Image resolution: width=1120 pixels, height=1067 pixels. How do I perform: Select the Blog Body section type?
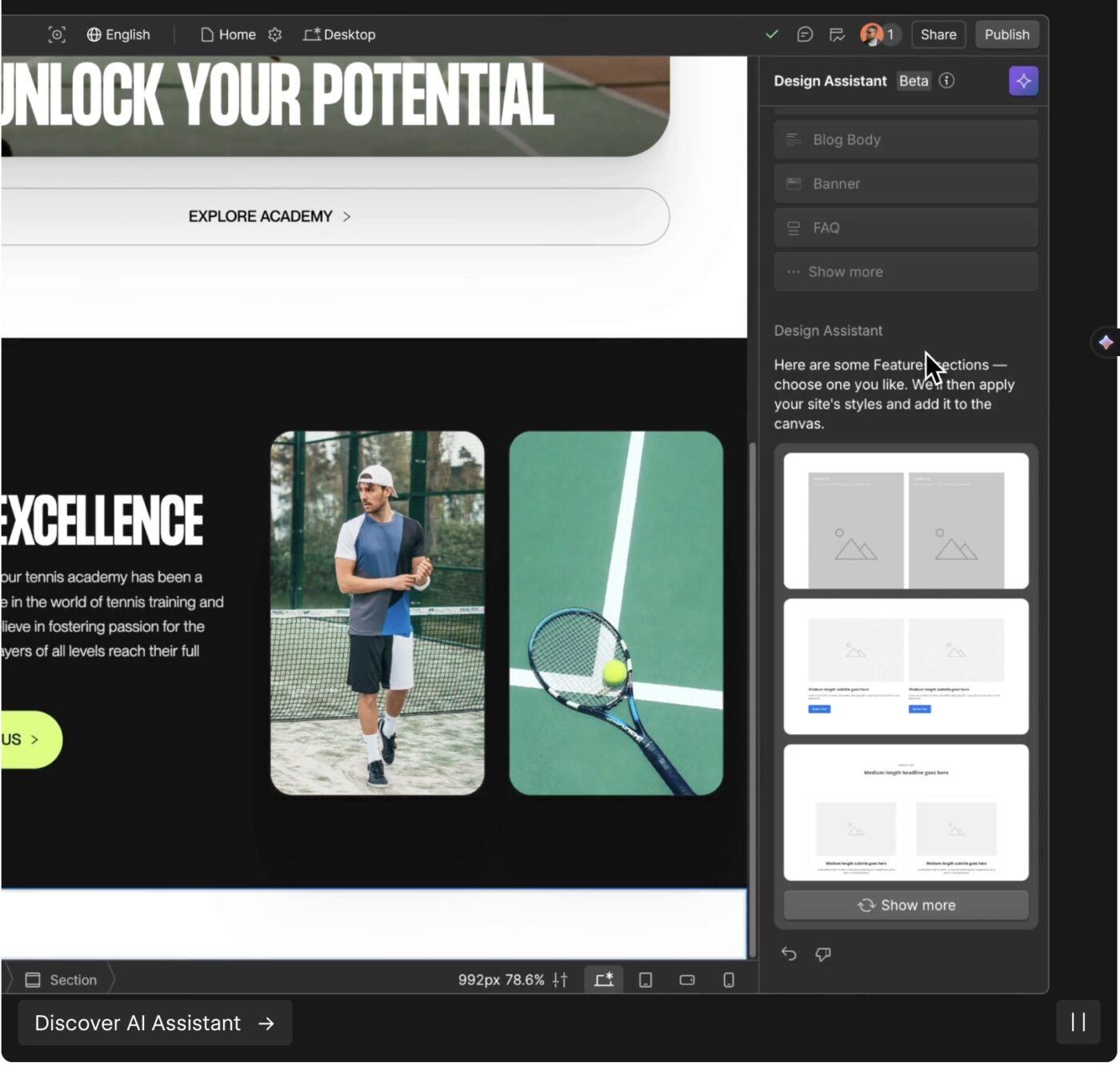point(906,140)
